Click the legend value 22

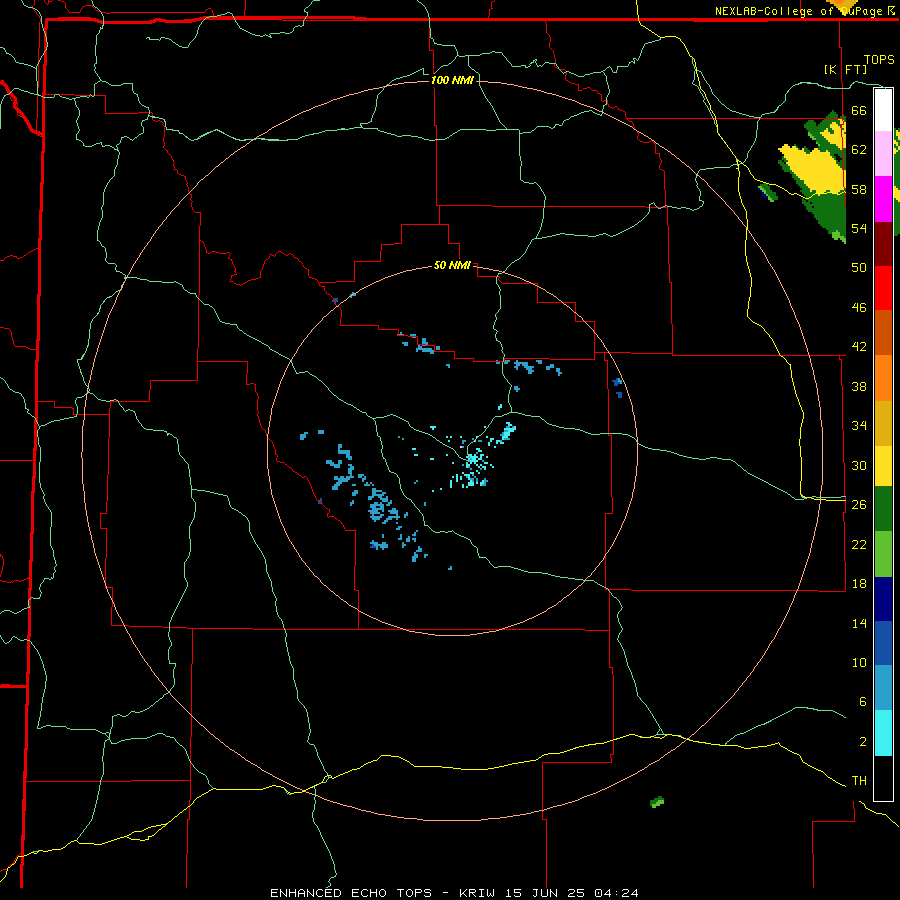coord(859,544)
